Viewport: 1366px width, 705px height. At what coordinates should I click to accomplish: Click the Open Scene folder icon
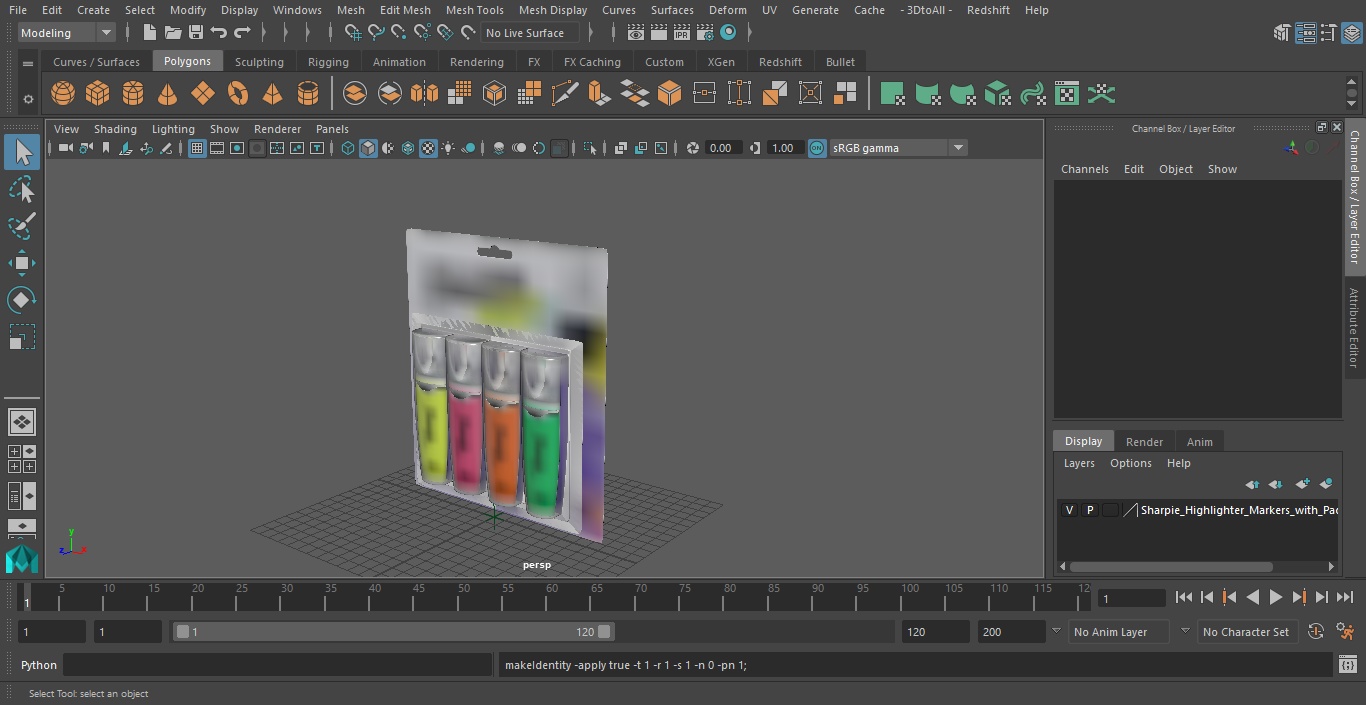[x=173, y=33]
